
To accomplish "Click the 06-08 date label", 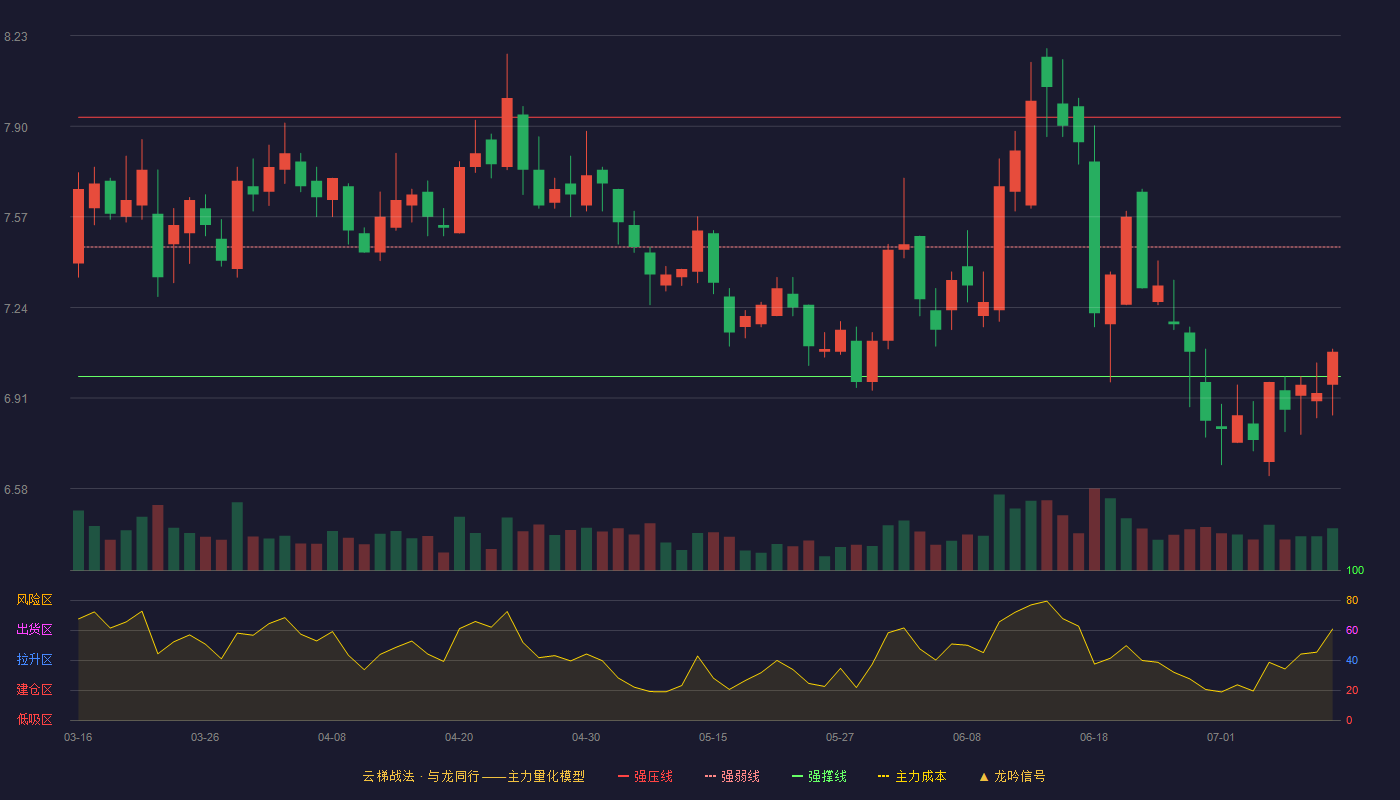I will coord(967,737).
